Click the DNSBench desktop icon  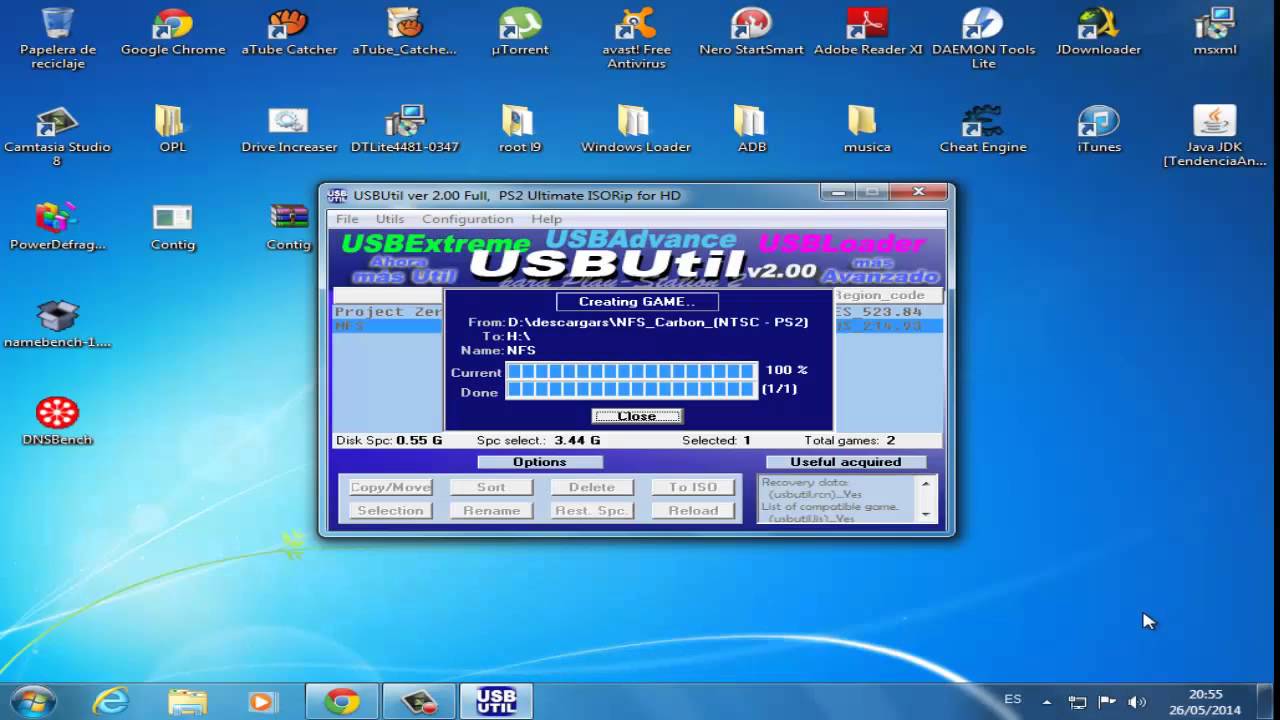(57, 421)
